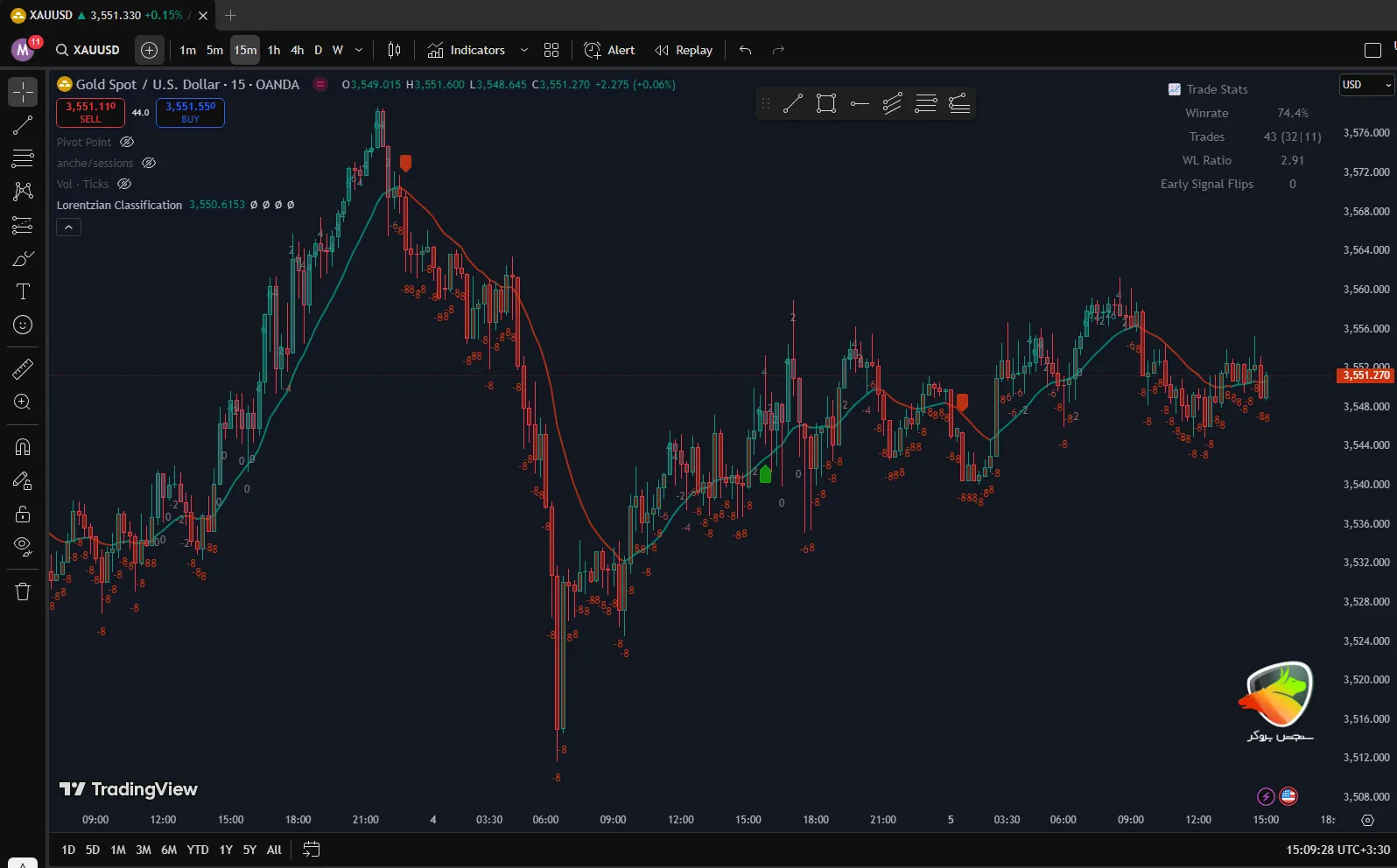This screenshot has height=868, width=1397.
Task: Click the XAUUSD symbol search field
Action: pyautogui.click(x=88, y=50)
